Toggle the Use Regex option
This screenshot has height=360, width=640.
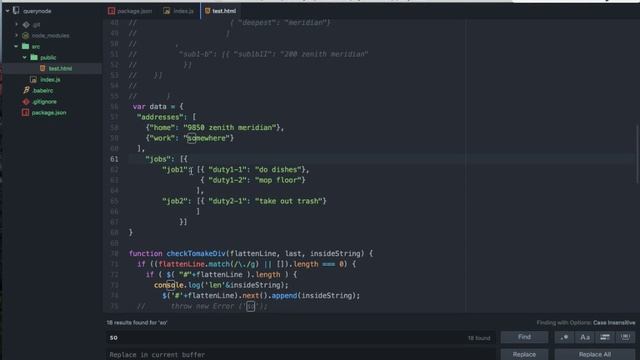pos(564,337)
